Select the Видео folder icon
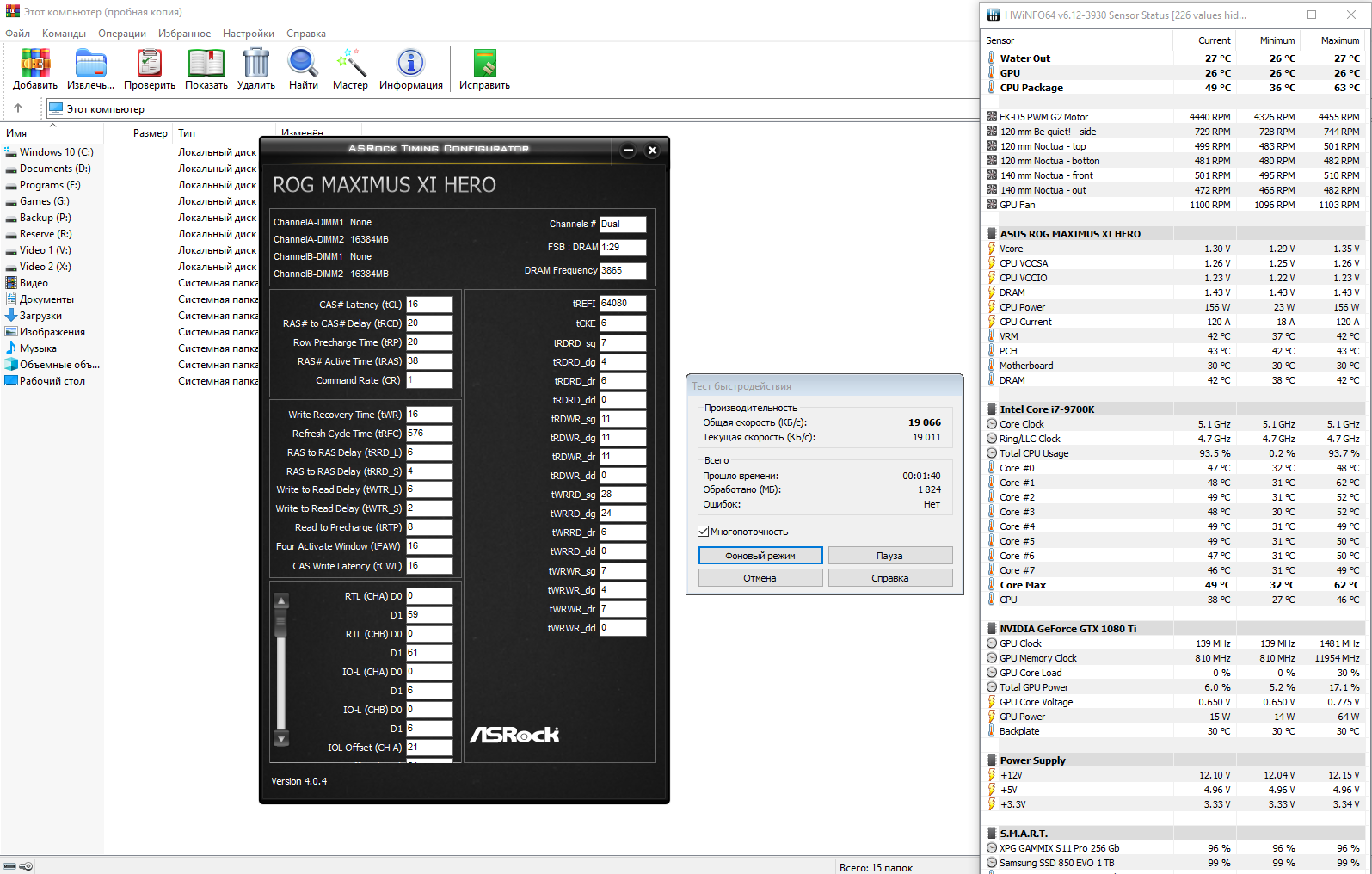The width and height of the screenshot is (1372, 874). [x=11, y=283]
